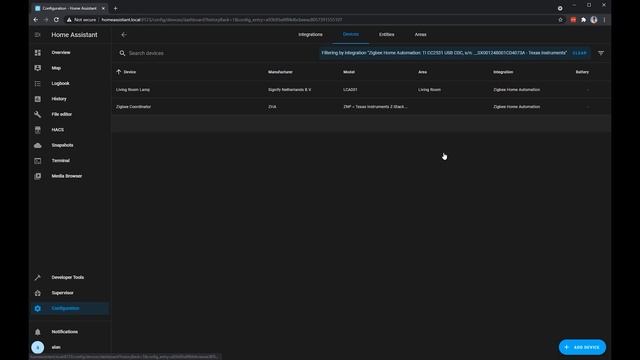Open the Map icon in sidebar
Image resolution: width=640 pixels, height=360 pixels.
click(x=38, y=68)
